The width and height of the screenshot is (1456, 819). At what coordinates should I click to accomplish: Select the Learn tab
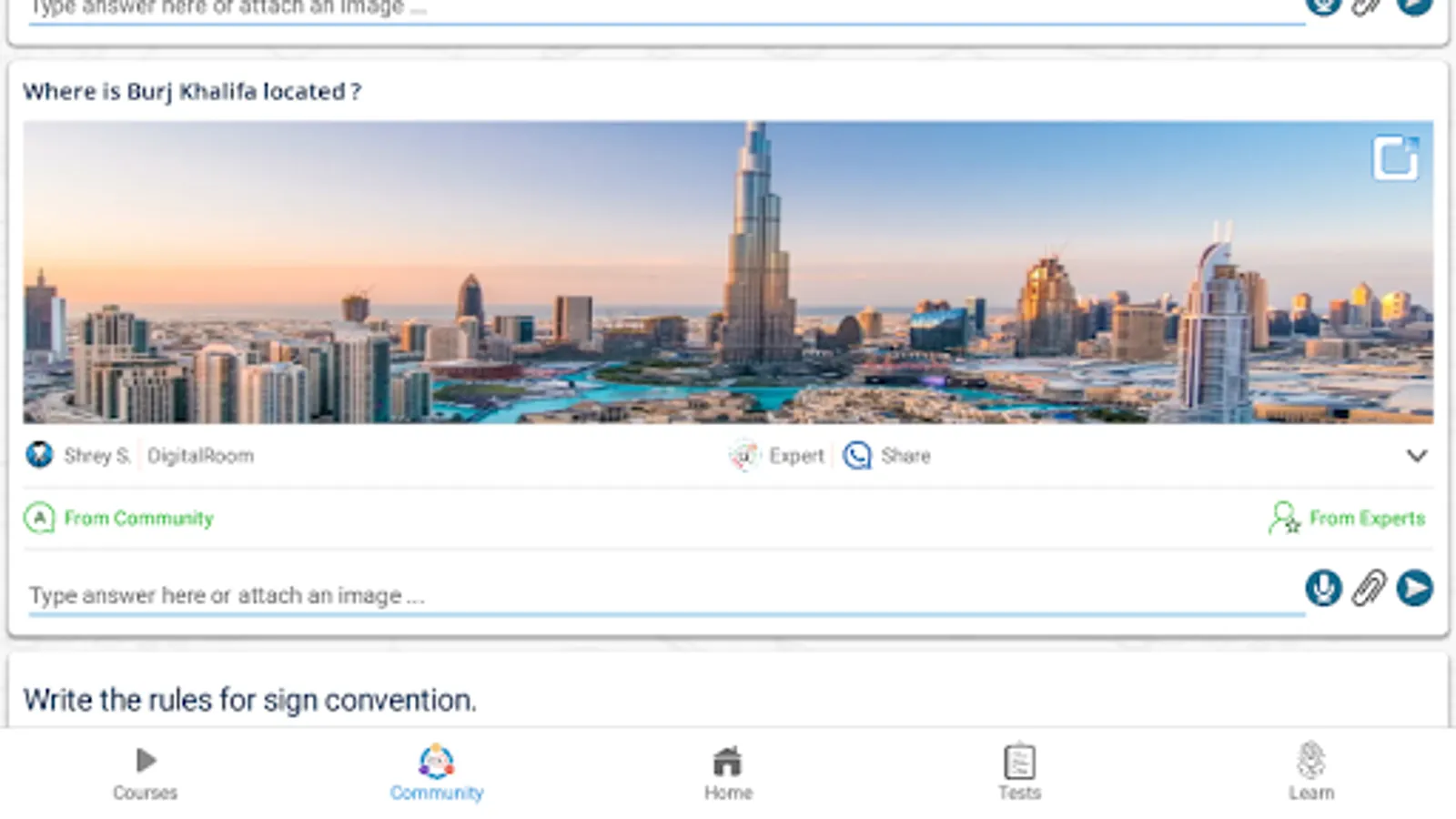coord(1310,773)
